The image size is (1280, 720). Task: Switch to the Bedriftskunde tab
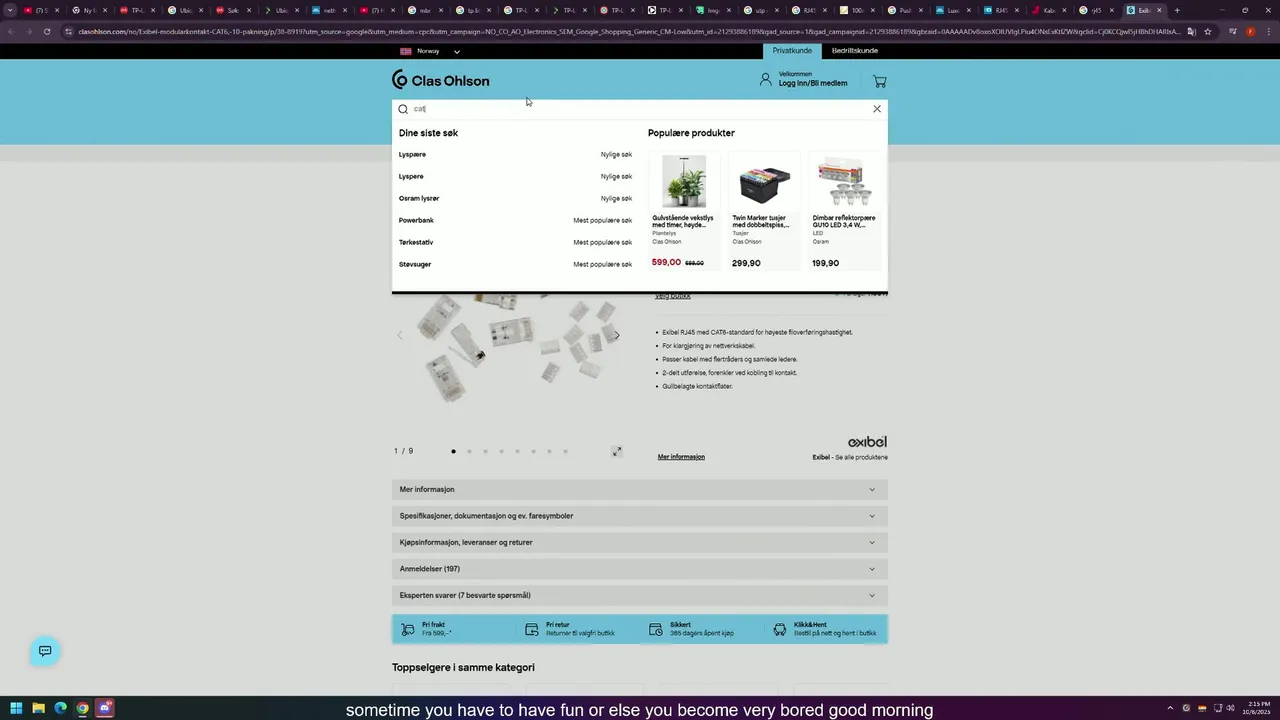855,51
